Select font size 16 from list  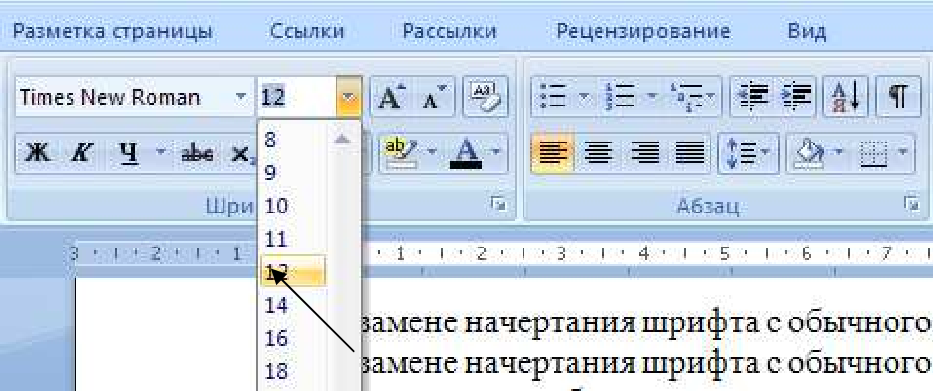[x=276, y=339]
